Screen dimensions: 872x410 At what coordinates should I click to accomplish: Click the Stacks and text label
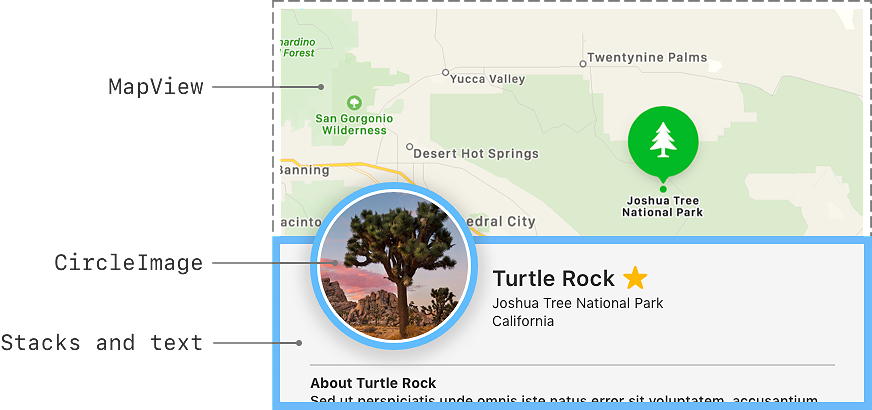pos(102,343)
